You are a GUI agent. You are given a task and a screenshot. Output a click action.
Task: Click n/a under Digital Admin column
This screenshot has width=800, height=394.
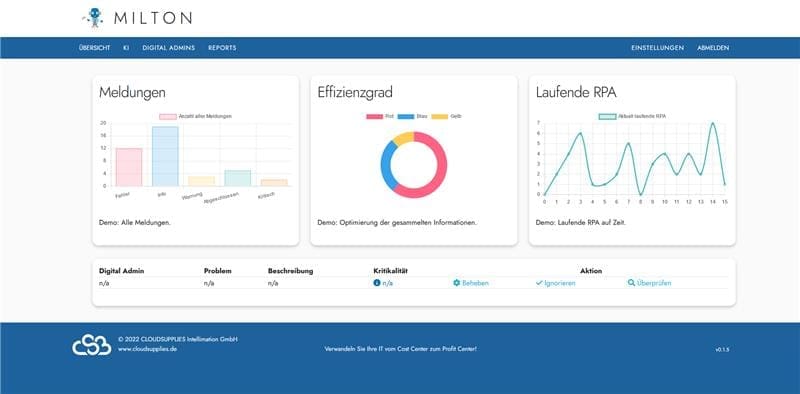pos(104,283)
